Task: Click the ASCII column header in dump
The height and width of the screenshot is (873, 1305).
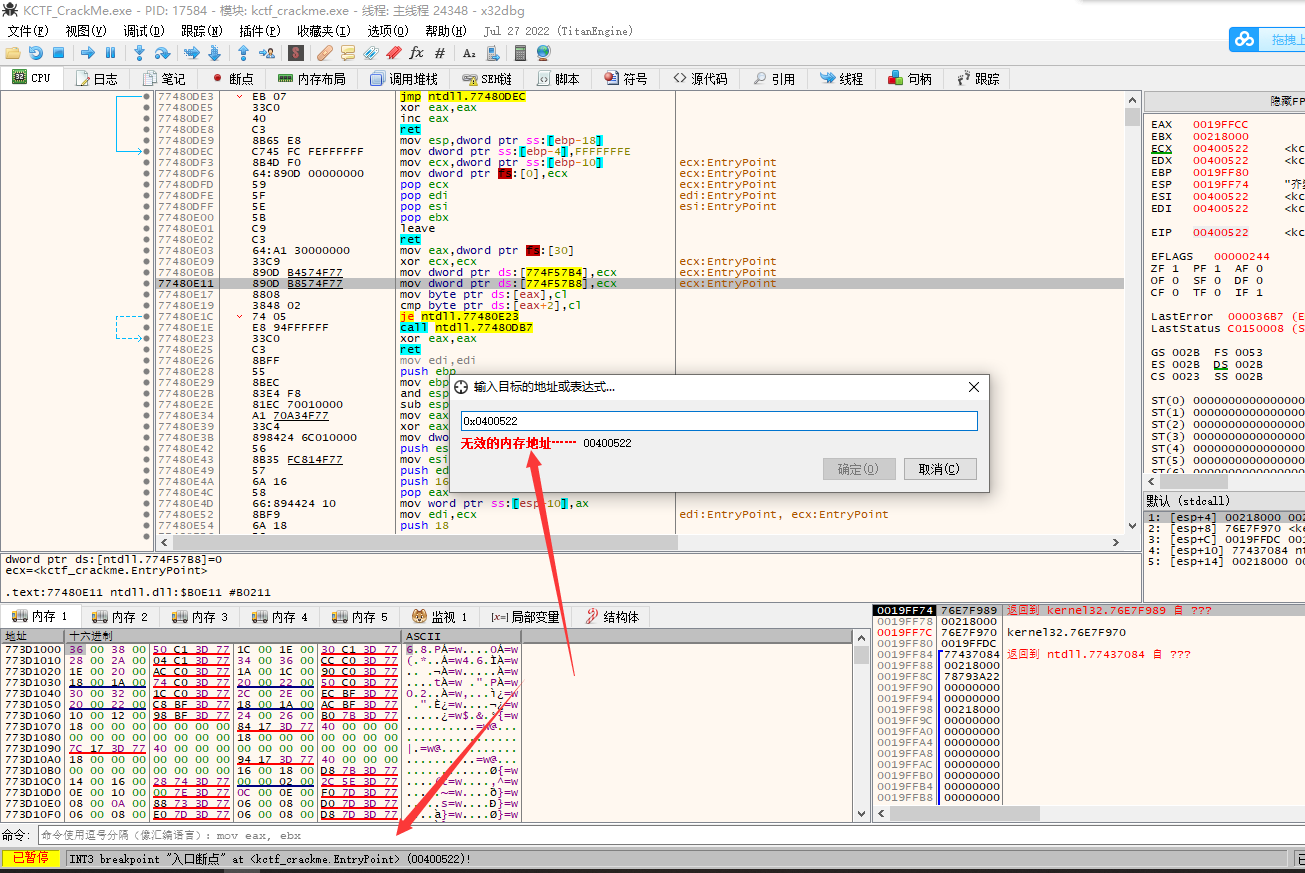Action: click(x=461, y=636)
